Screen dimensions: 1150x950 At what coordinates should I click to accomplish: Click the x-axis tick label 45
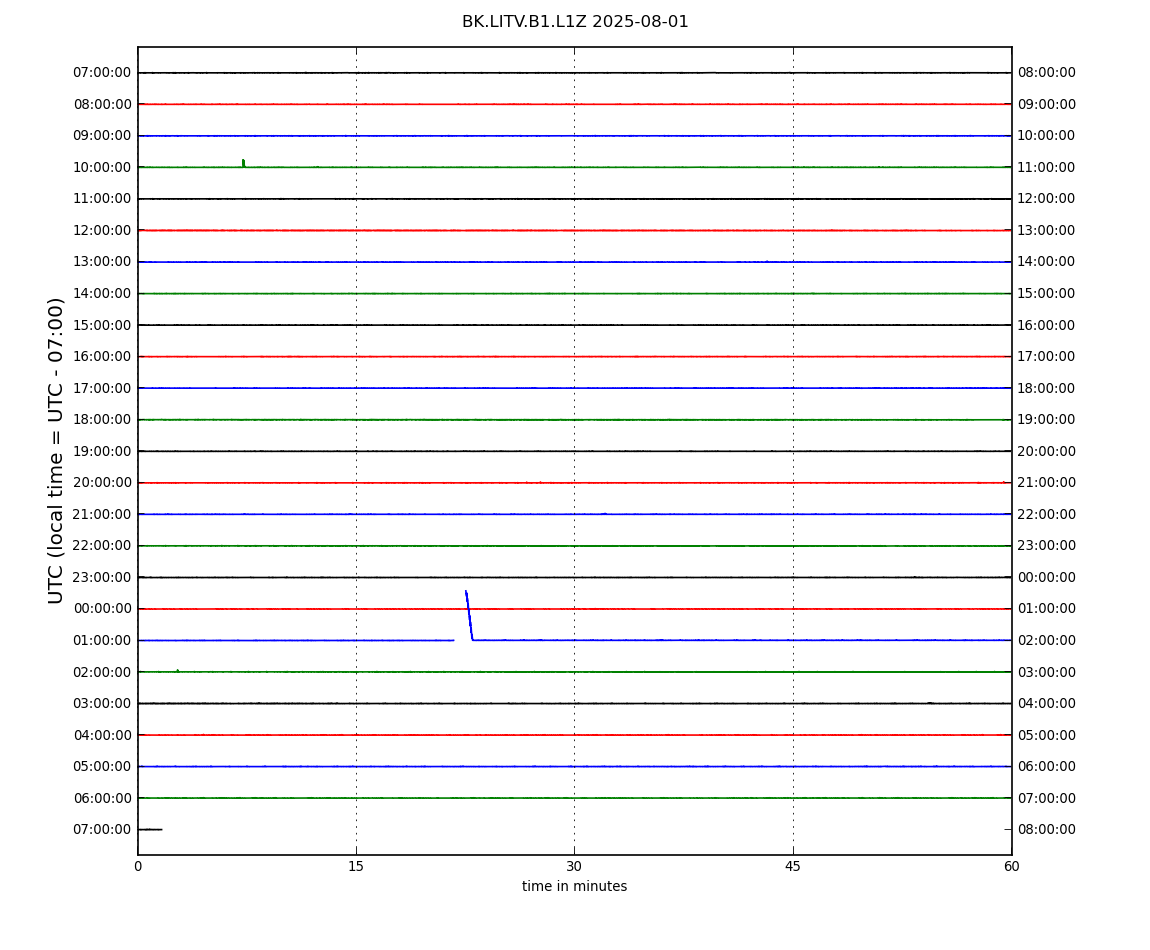click(793, 866)
